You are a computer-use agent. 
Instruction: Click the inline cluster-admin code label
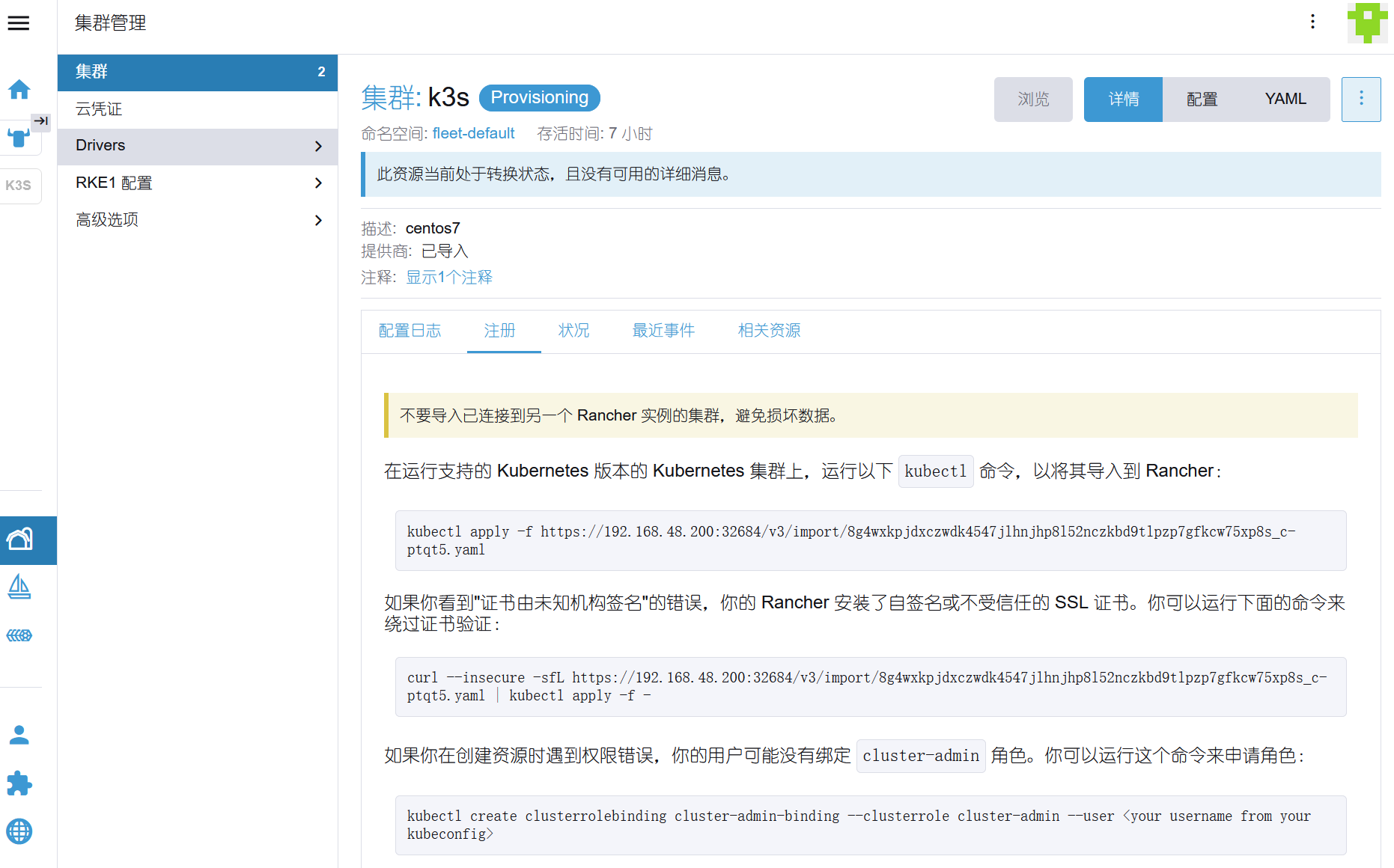[921, 756]
